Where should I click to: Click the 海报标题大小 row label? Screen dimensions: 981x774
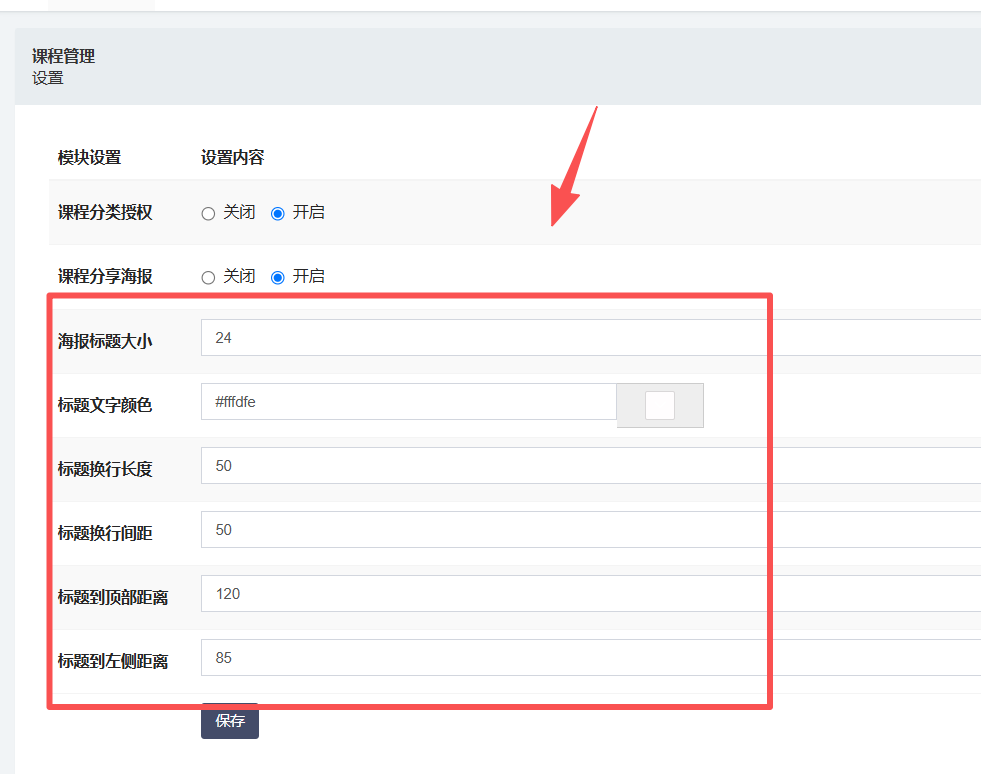pos(105,341)
